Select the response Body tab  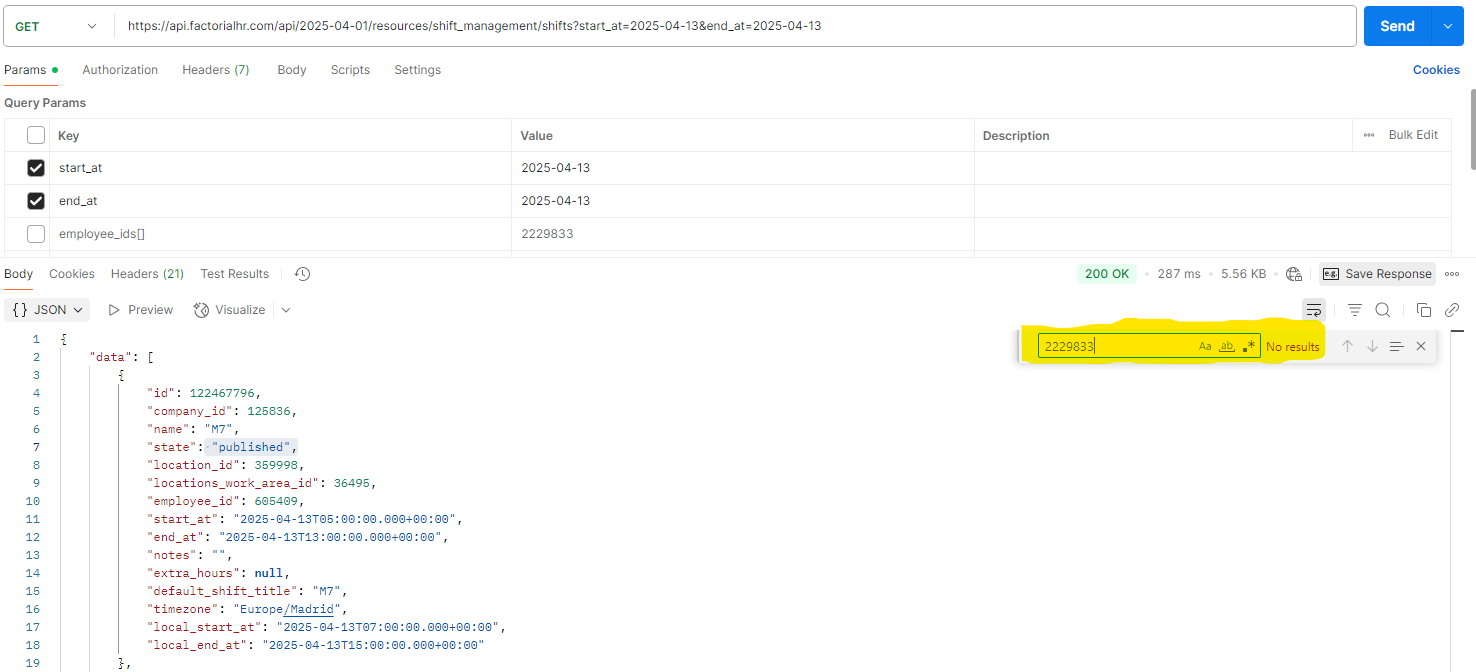tap(18, 274)
